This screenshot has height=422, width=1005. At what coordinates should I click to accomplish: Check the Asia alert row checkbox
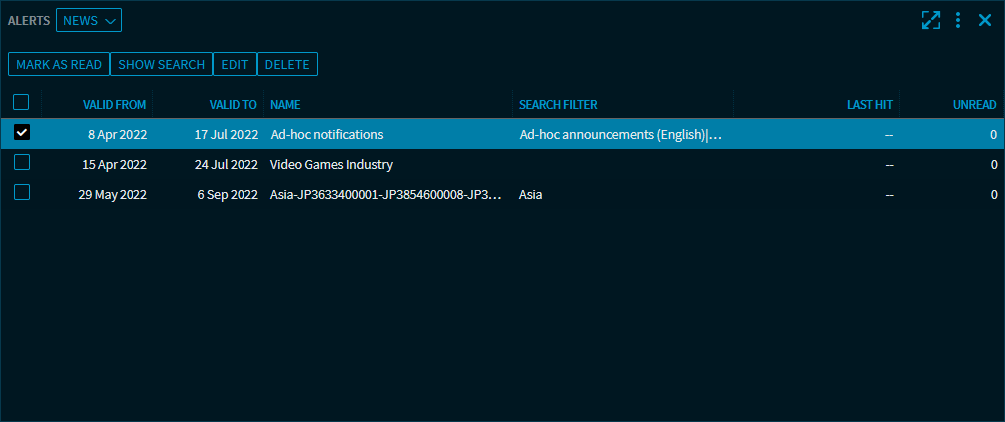coord(21,193)
